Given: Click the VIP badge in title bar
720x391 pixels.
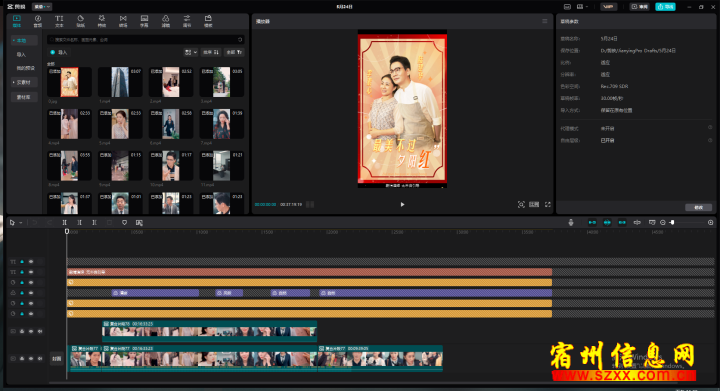Looking at the screenshot, I should point(608,7).
